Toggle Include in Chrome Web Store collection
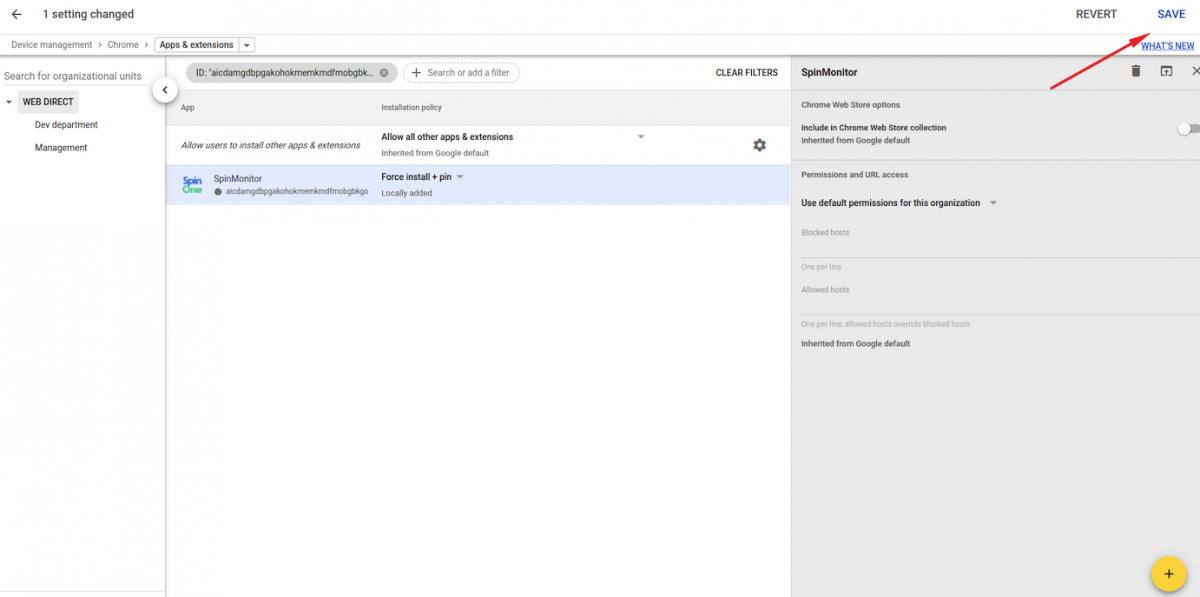 click(1186, 129)
